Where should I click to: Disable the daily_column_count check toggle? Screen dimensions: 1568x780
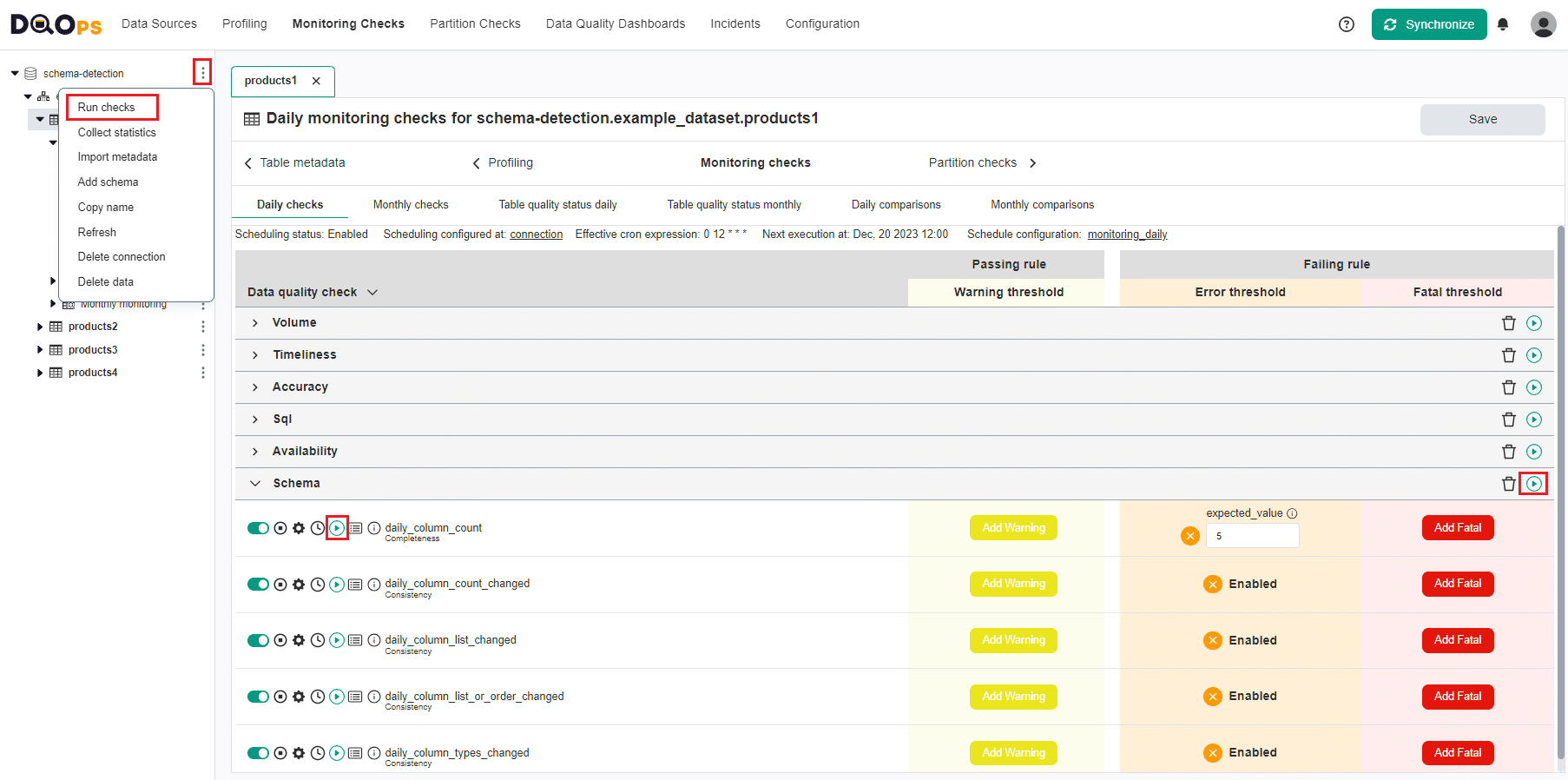pyautogui.click(x=258, y=528)
